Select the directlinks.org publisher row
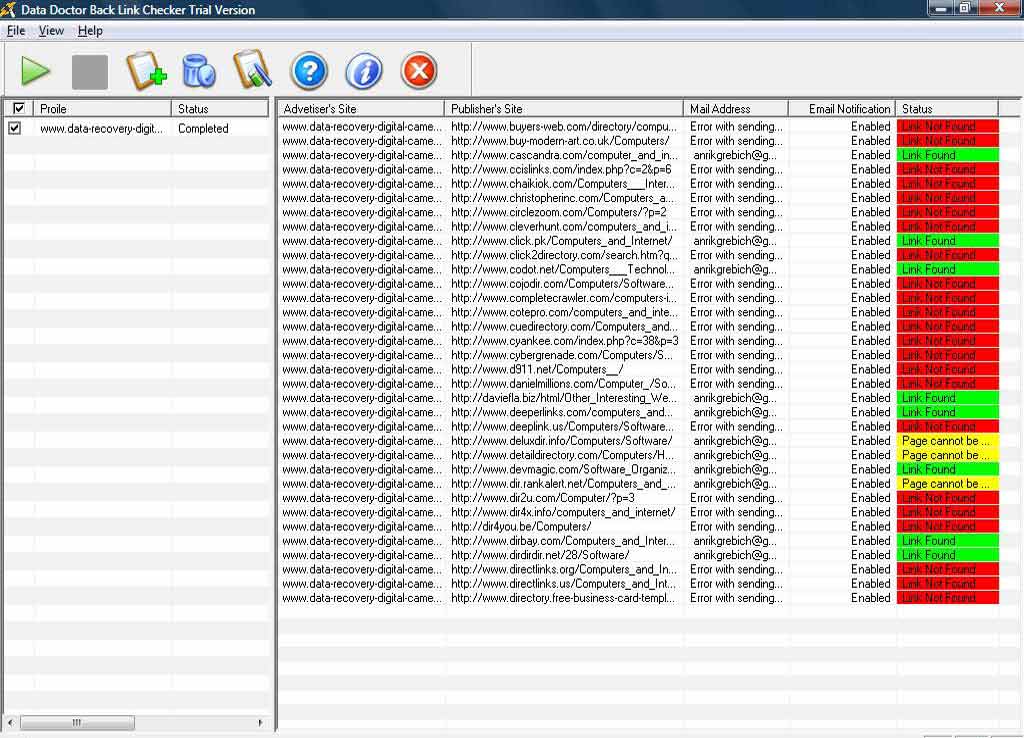 point(640,570)
